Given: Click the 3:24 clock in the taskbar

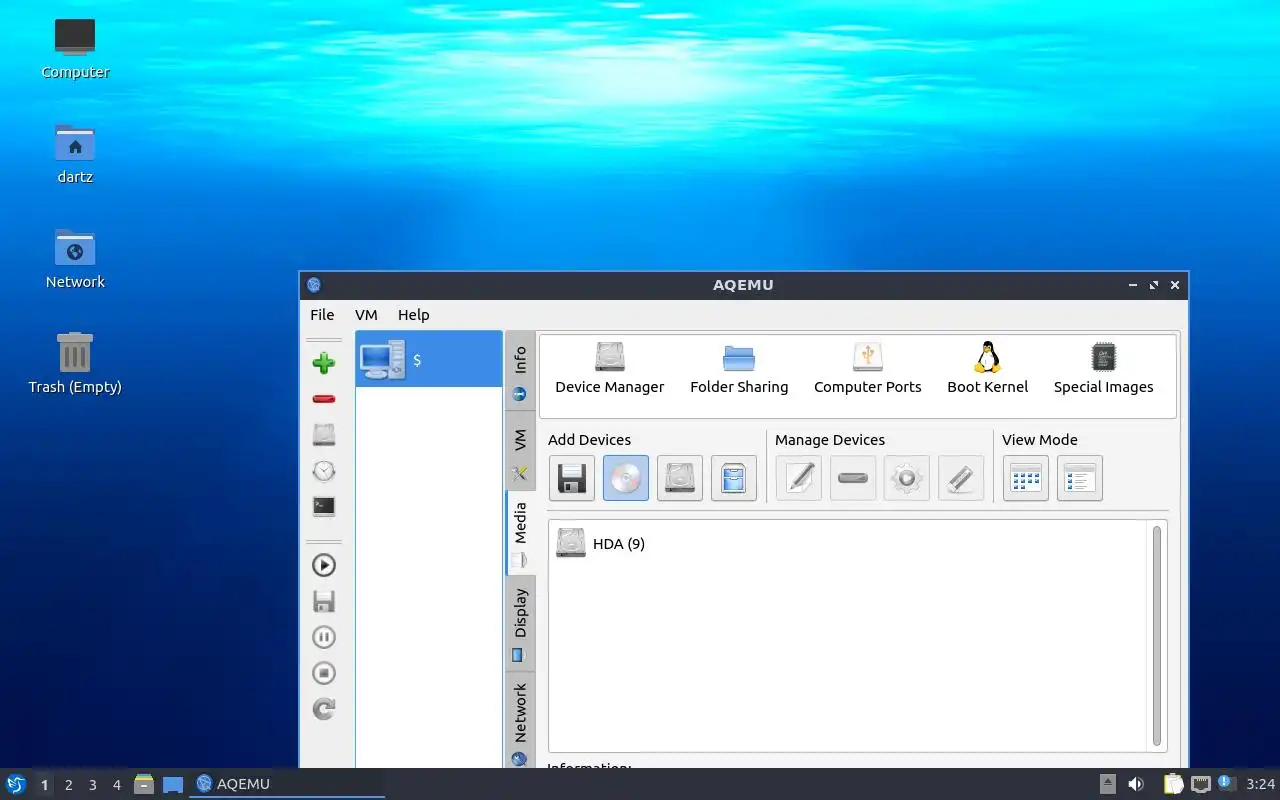Looking at the screenshot, I should (x=1261, y=784).
